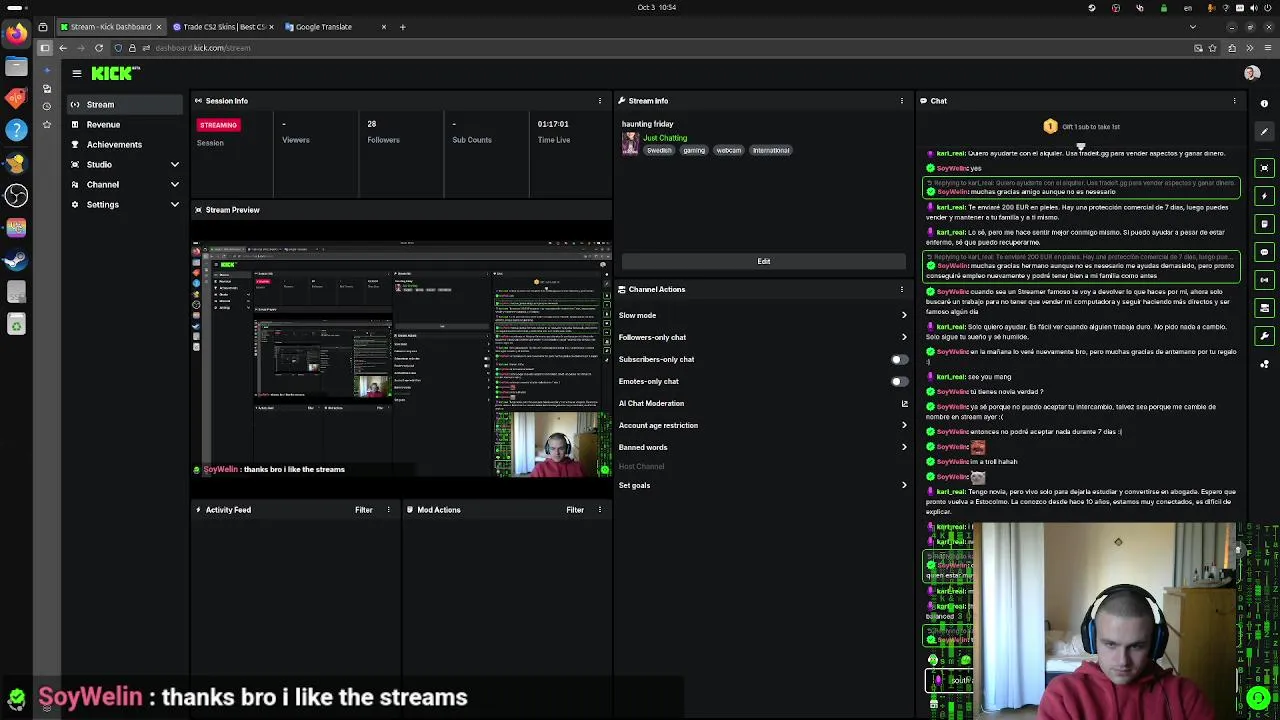Image resolution: width=1280 pixels, height=720 pixels.
Task: Click the Swedish tag
Action: pos(659,150)
